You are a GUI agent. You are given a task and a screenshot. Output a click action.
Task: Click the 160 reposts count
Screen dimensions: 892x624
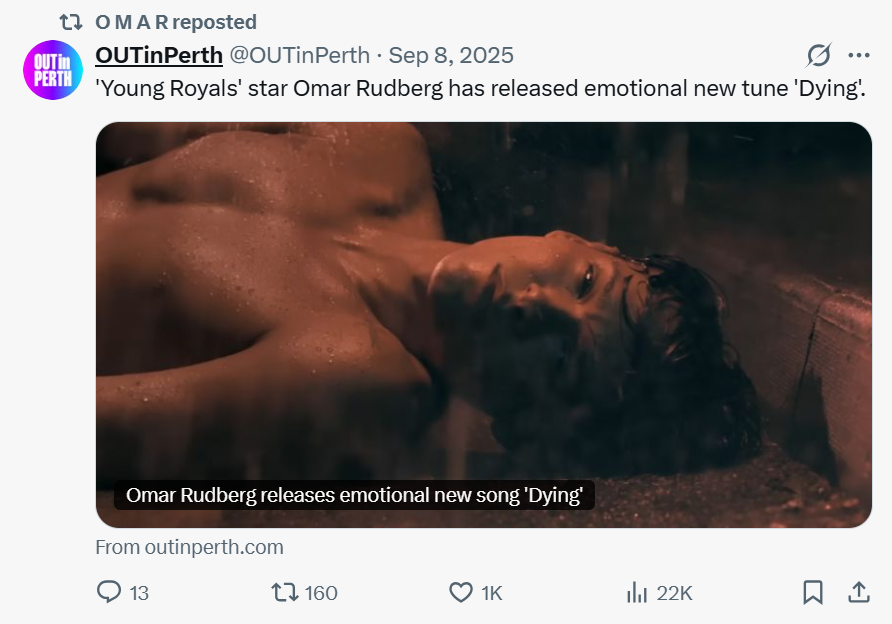click(321, 593)
